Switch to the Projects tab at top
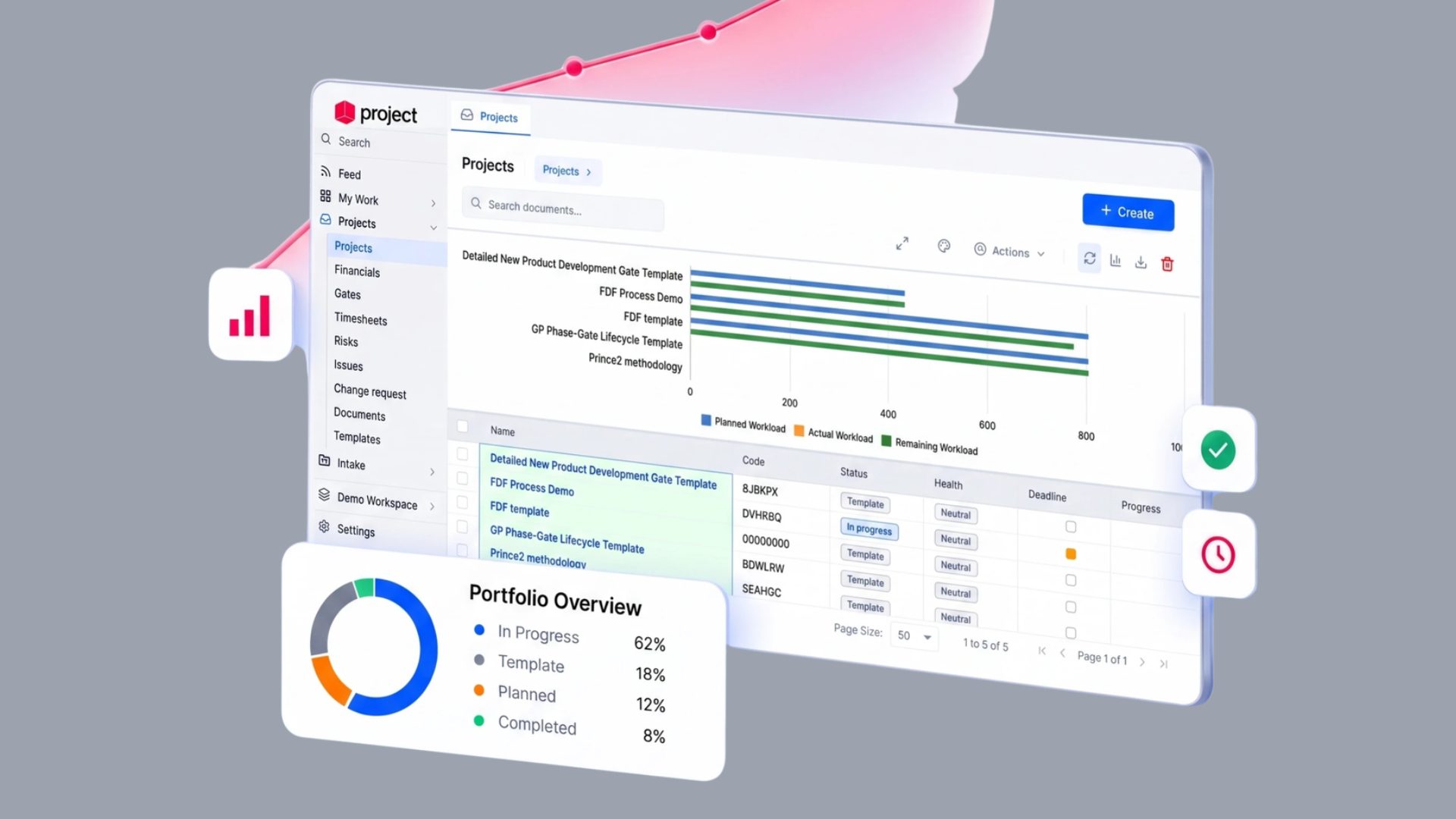 pos(490,117)
